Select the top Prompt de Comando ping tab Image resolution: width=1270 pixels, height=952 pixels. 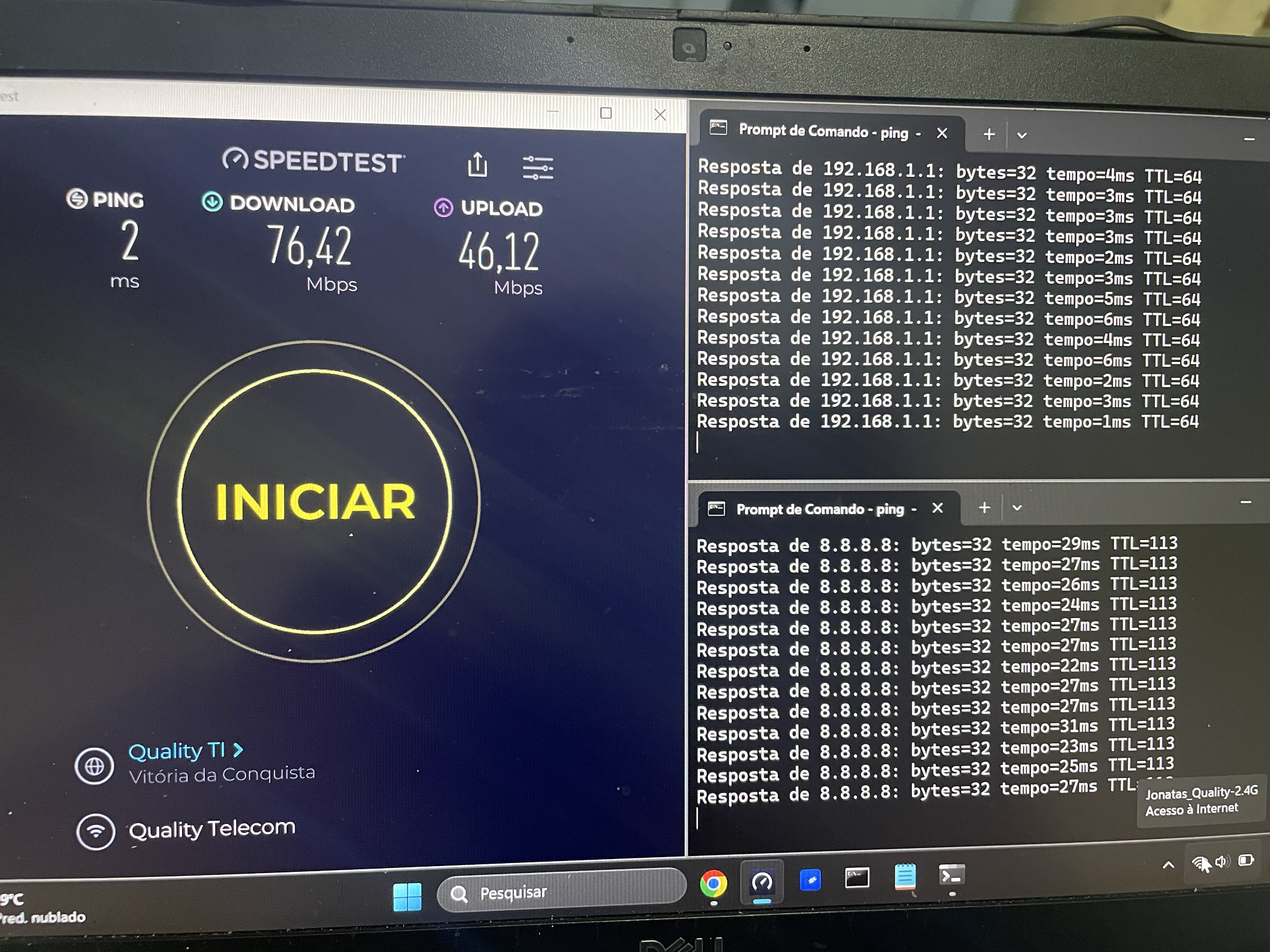point(821,131)
